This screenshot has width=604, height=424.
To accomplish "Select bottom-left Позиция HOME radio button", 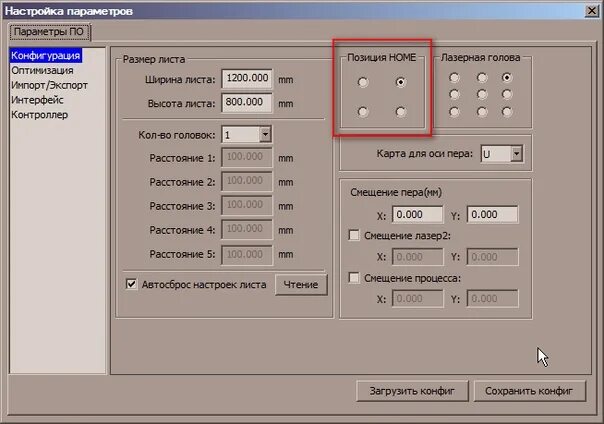I will click(x=363, y=112).
